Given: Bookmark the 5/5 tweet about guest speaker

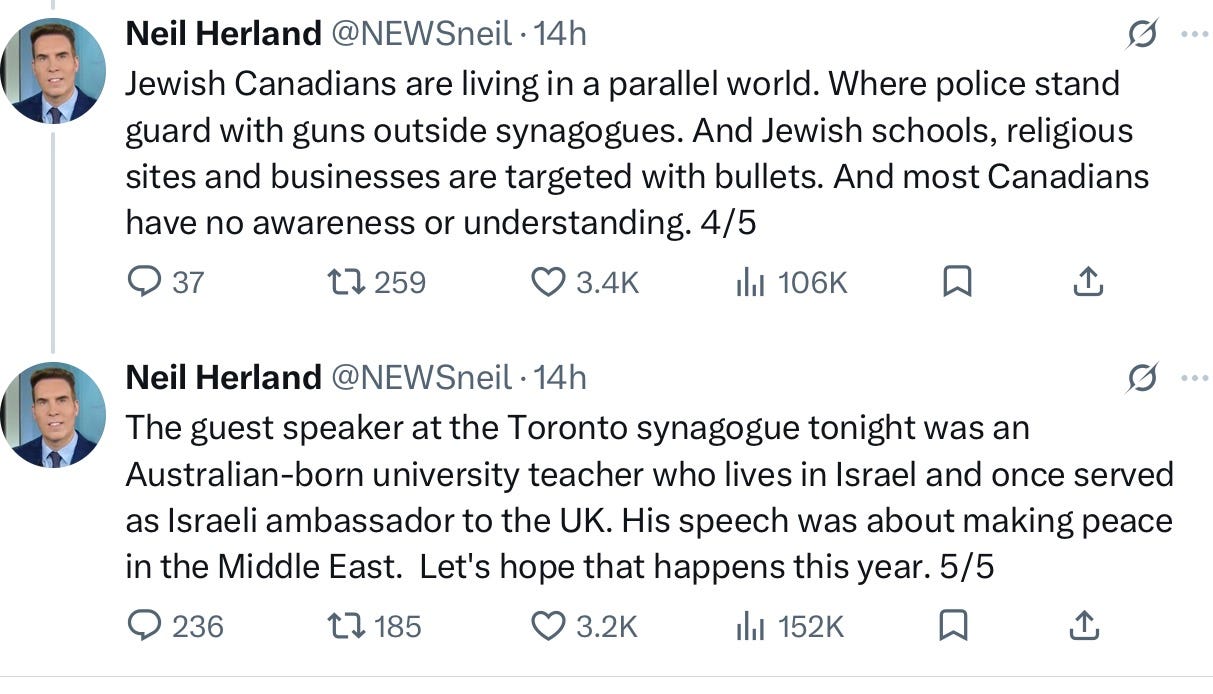Looking at the screenshot, I should pos(954,626).
